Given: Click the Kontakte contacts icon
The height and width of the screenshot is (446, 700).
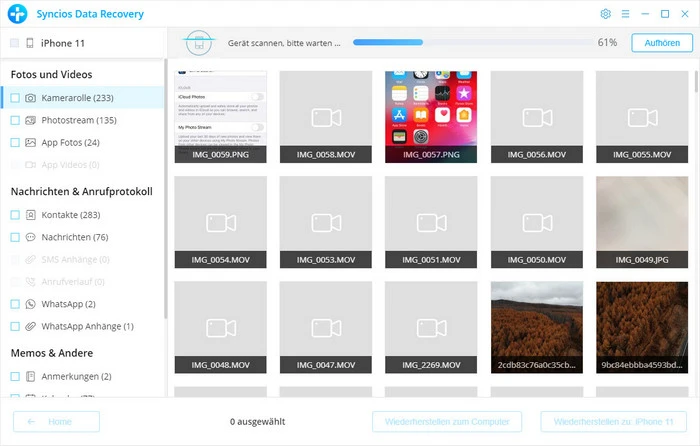Looking at the screenshot, I should point(31,215).
